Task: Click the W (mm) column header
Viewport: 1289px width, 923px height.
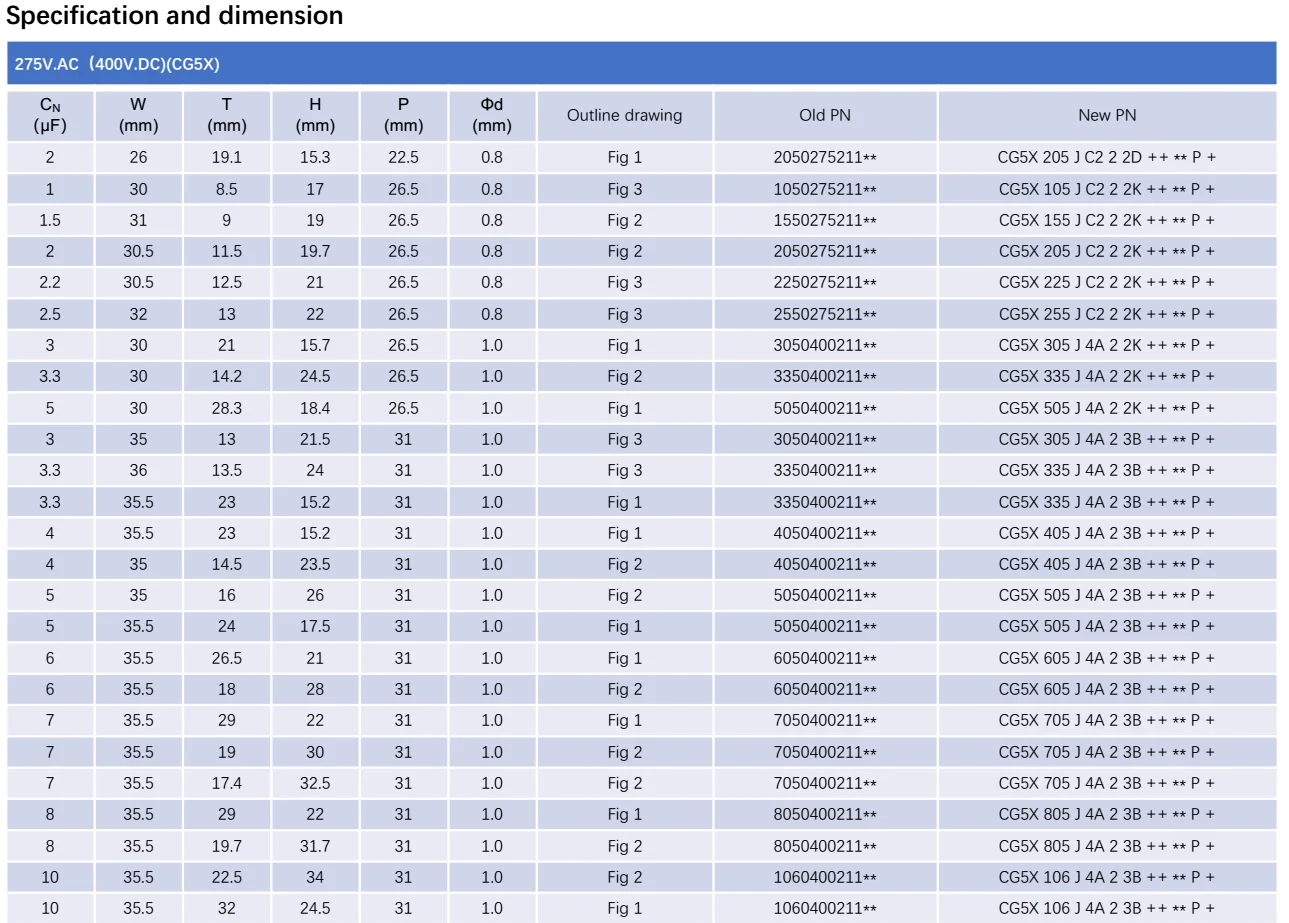Action: coord(138,115)
